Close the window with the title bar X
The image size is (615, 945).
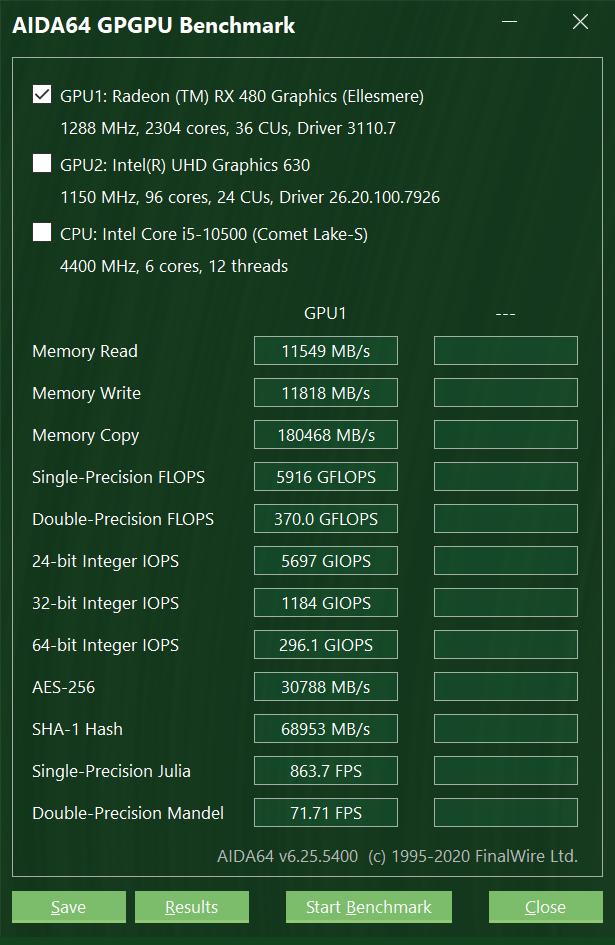click(579, 23)
